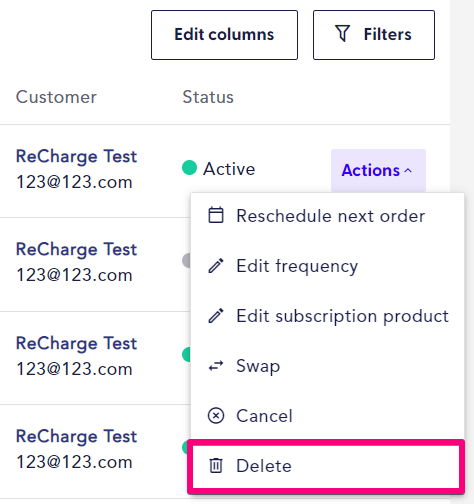Select Edit subscription product option
This screenshot has width=474, height=504.
(327, 316)
